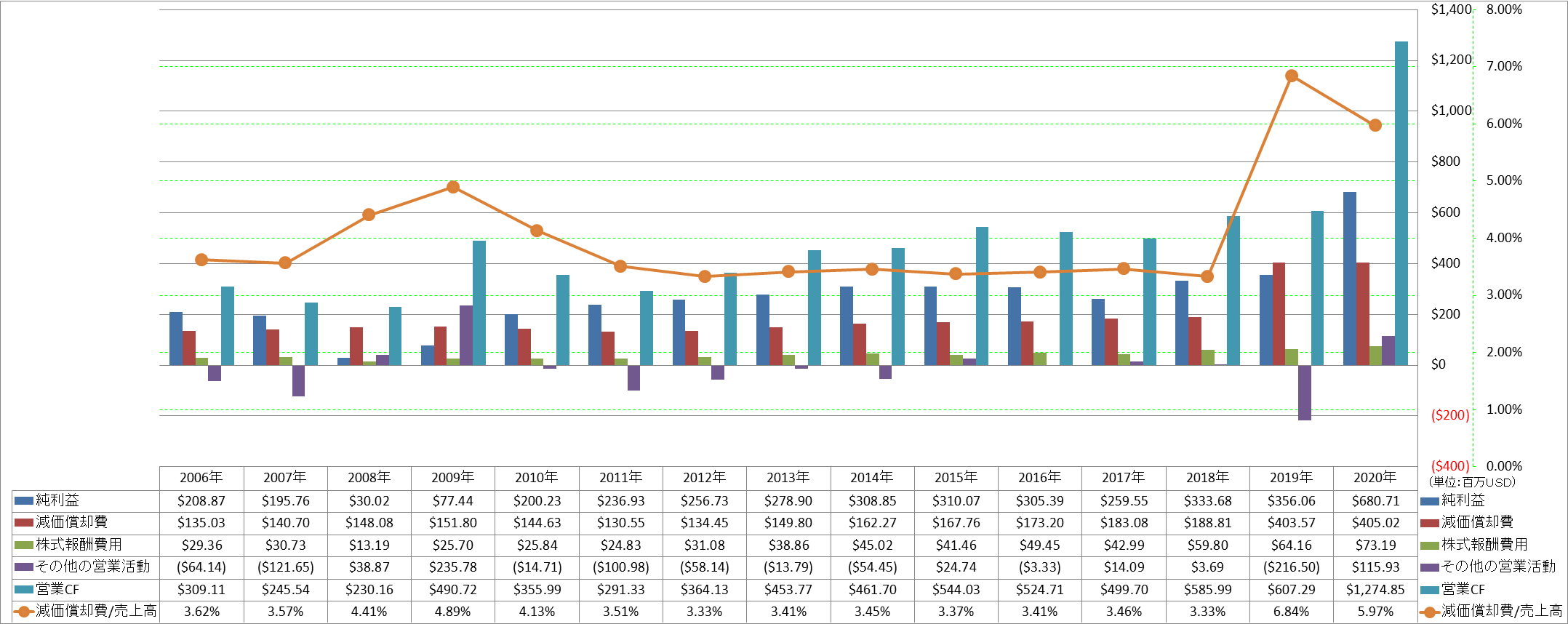1568x624 pixels.
Task: Click the right-side 営業CF legend label
Action: point(1463,589)
